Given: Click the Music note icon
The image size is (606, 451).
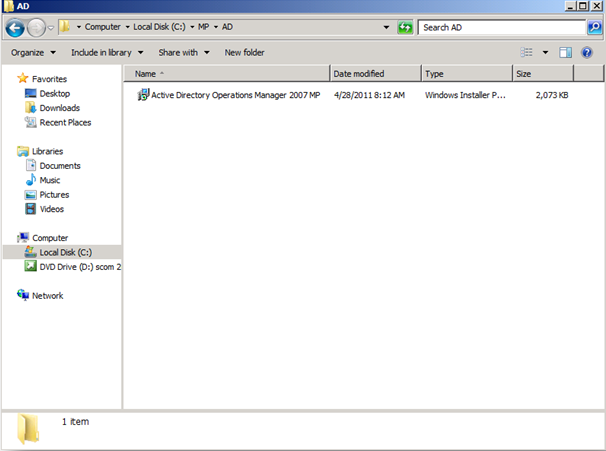Looking at the screenshot, I should (31, 180).
